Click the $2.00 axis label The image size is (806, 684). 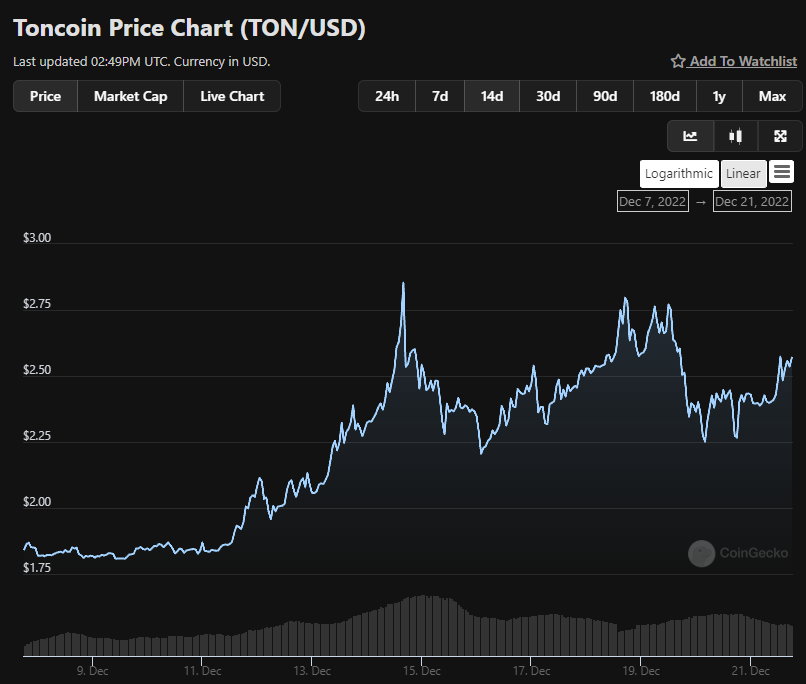point(37,502)
